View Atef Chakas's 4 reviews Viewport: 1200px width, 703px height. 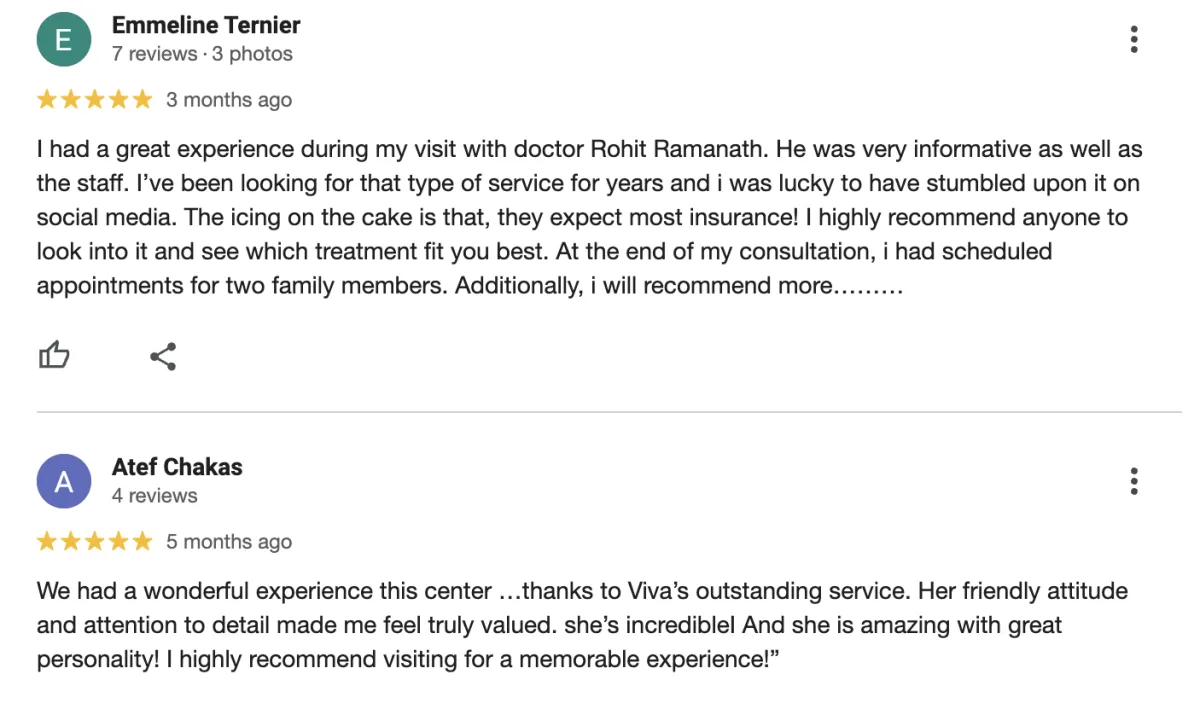(155, 496)
